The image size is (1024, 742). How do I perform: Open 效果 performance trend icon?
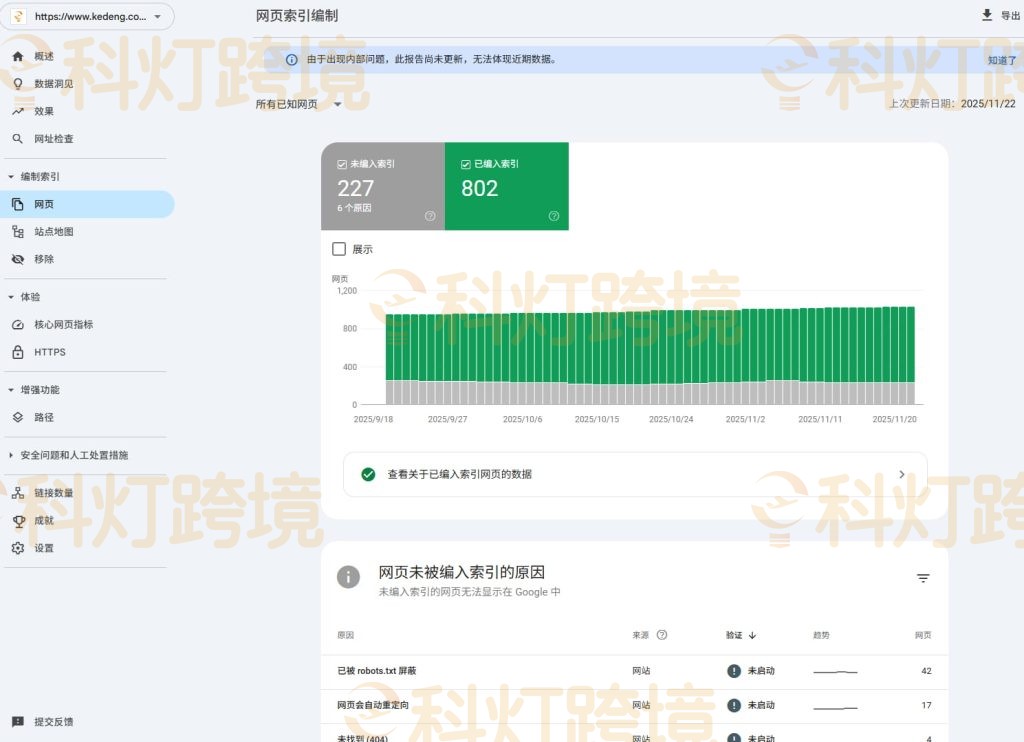18,111
